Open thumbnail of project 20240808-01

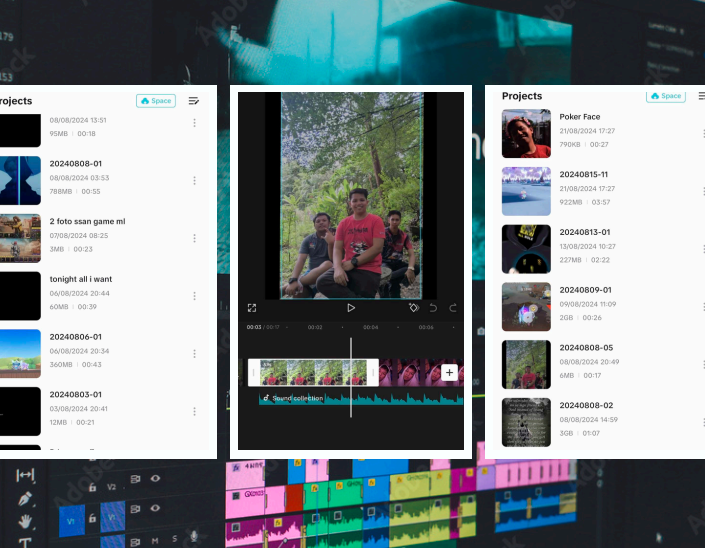click(x=20, y=181)
